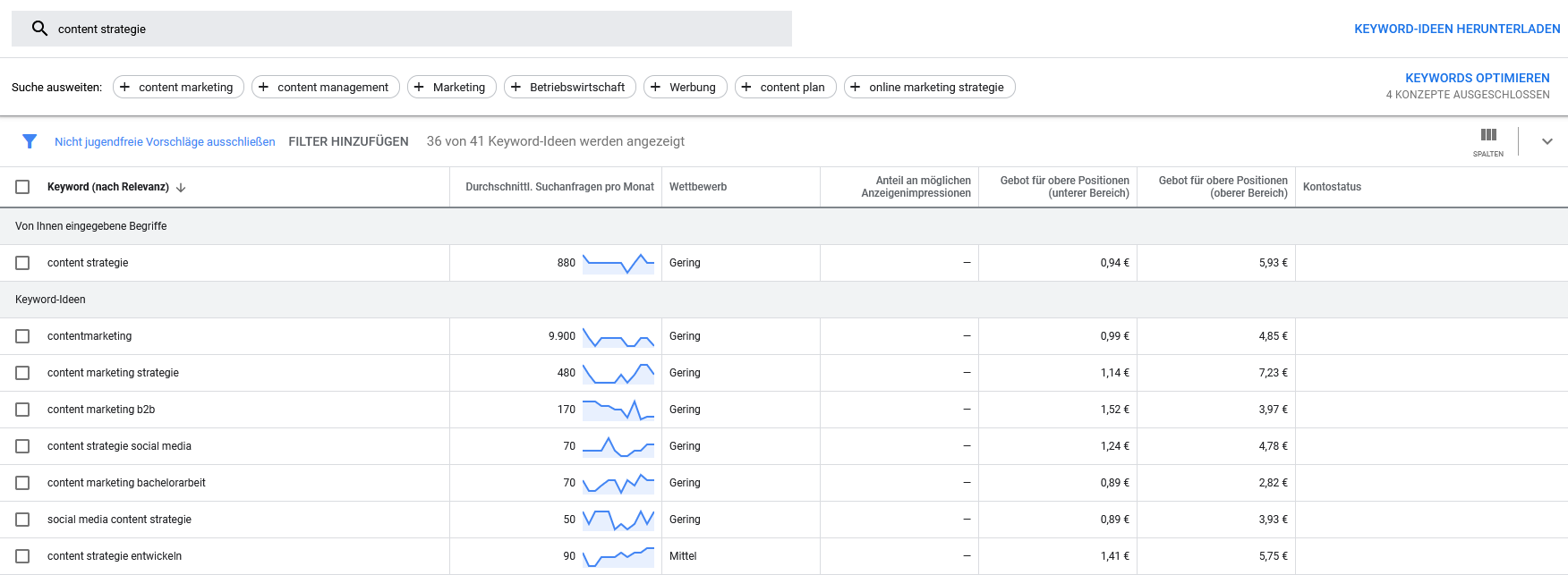Image resolution: width=1568 pixels, height=575 pixels.
Task: Click the 5,93 € bid value
Action: pyautogui.click(x=1273, y=263)
